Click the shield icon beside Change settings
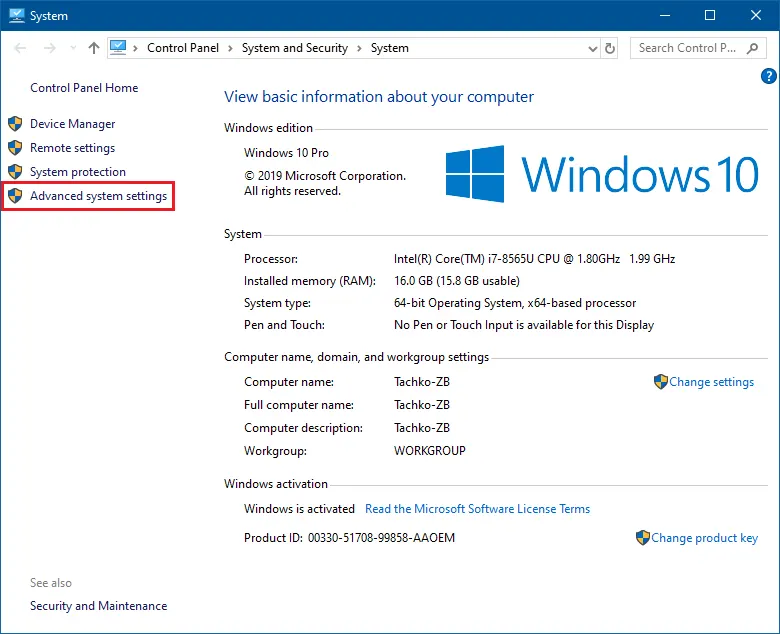Image resolution: width=780 pixels, height=634 pixels. [x=661, y=382]
